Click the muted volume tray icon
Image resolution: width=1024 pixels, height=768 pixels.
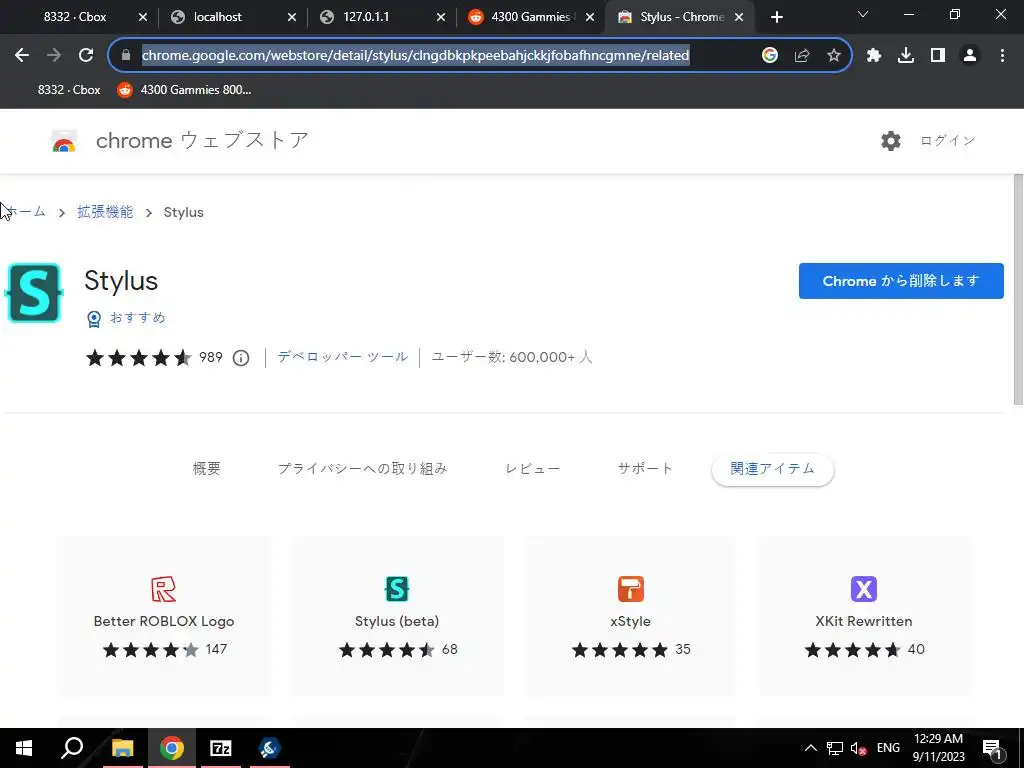(x=859, y=748)
